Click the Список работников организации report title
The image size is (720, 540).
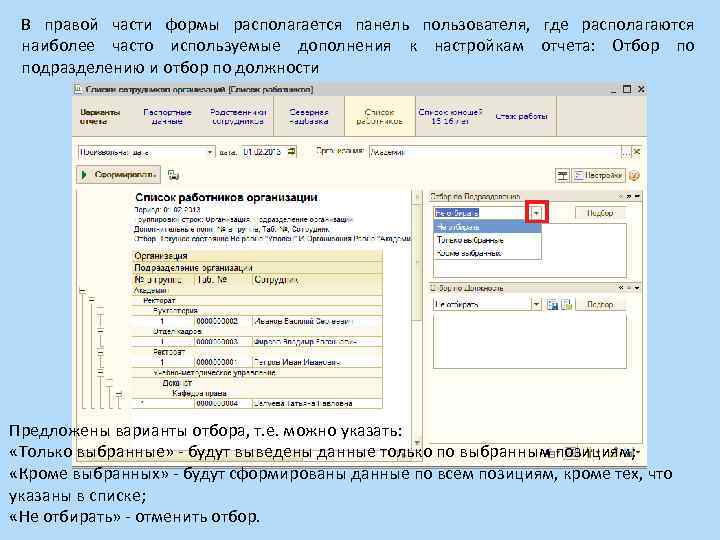pos(226,197)
